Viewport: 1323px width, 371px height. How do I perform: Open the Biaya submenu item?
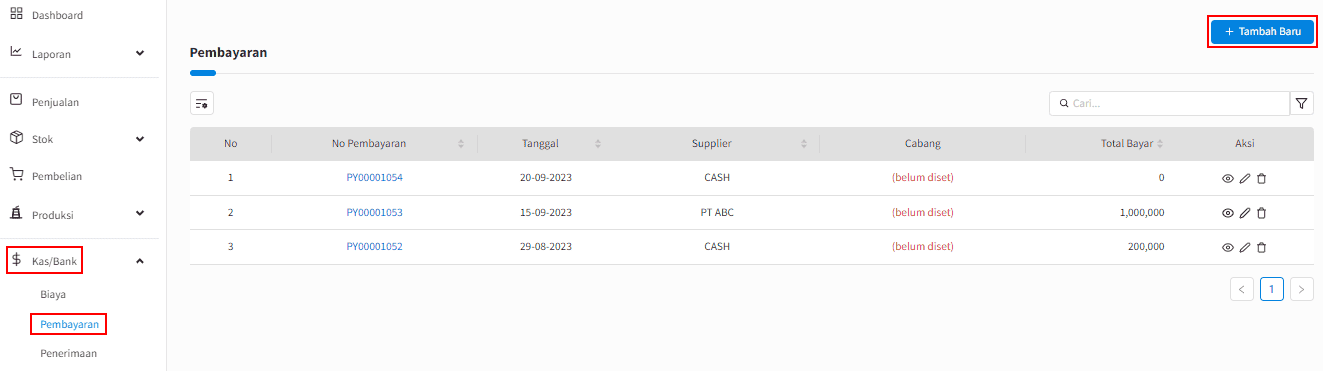(x=53, y=295)
